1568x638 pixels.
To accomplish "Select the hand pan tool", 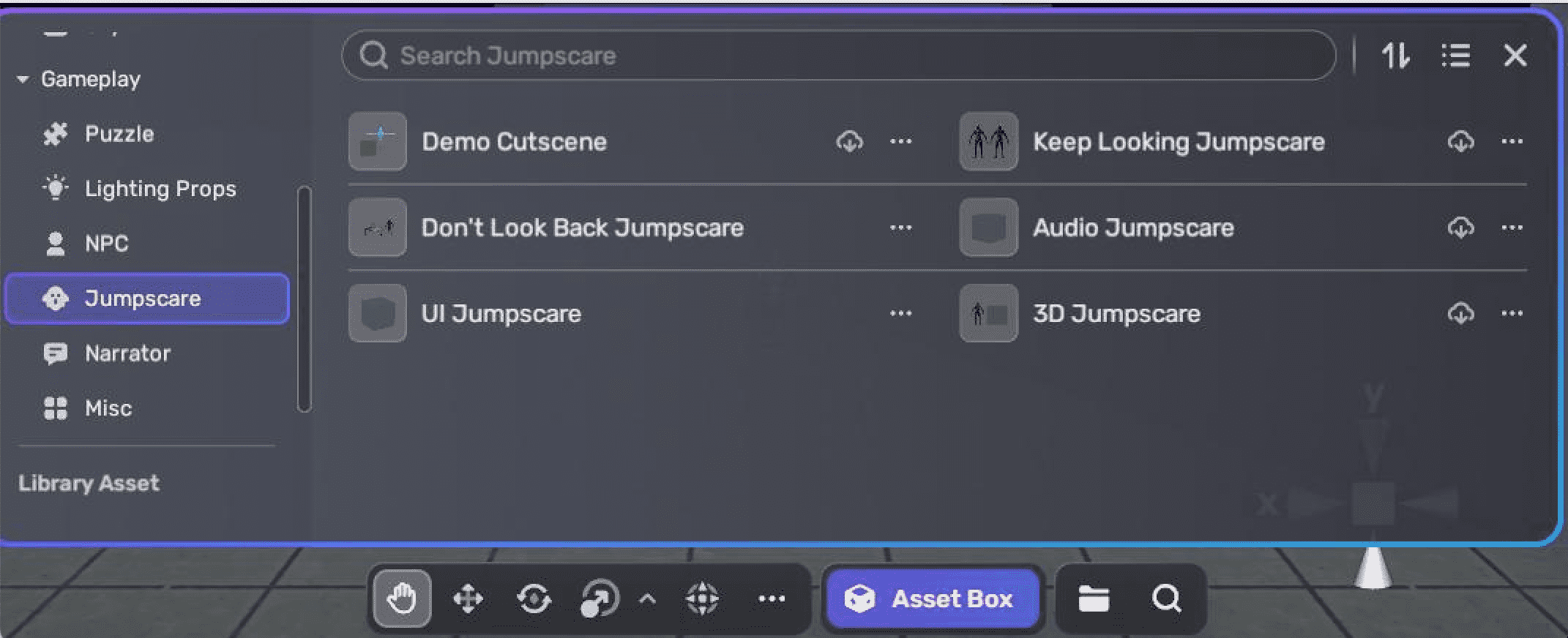I will coord(402,599).
